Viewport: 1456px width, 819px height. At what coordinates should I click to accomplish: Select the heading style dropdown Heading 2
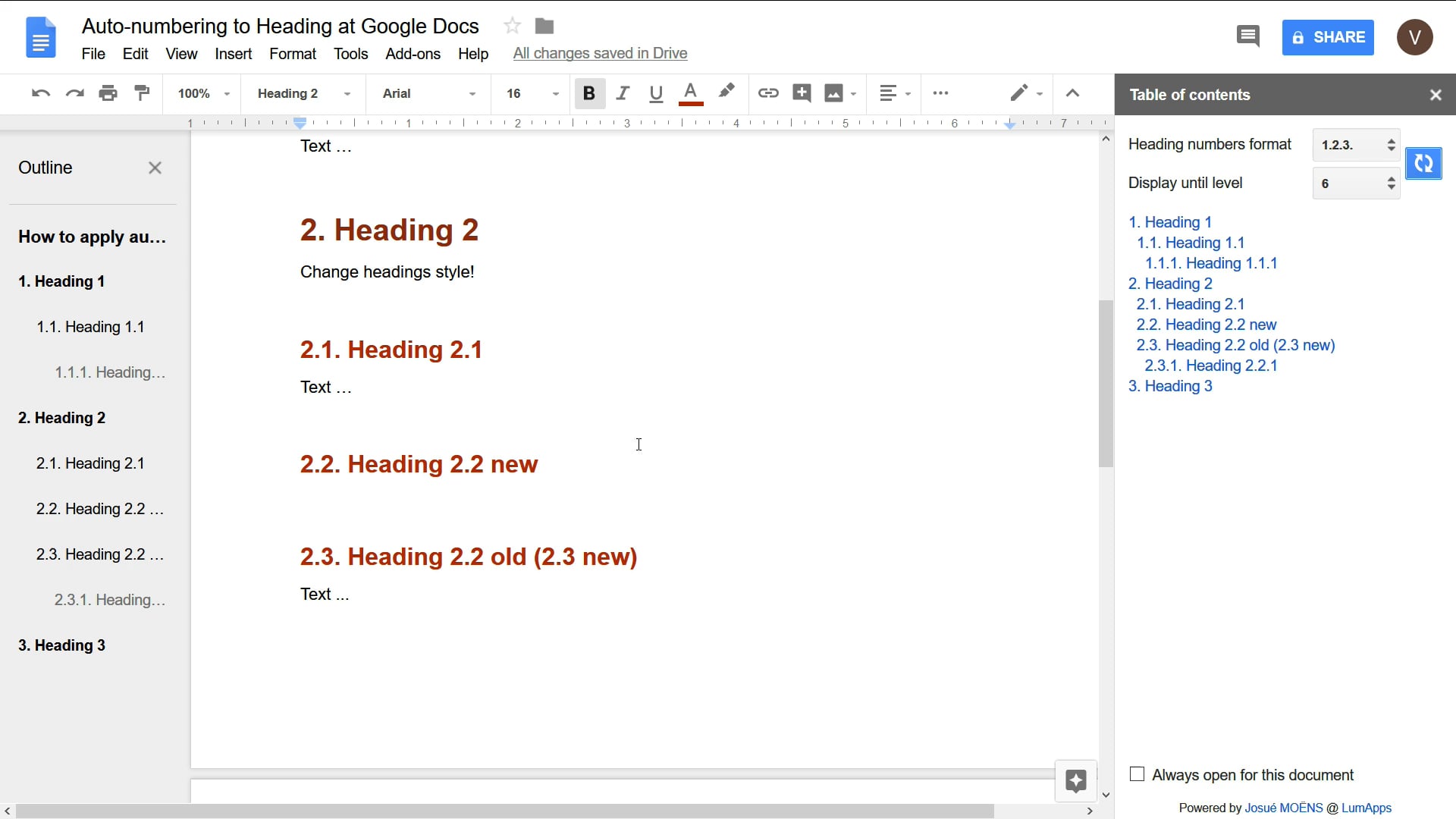303,93
